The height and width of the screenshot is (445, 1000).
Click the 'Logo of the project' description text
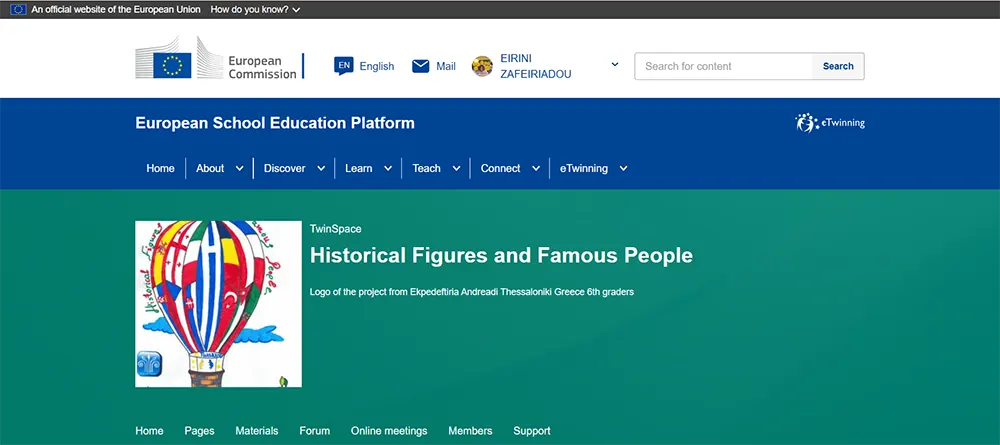tap(472, 292)
